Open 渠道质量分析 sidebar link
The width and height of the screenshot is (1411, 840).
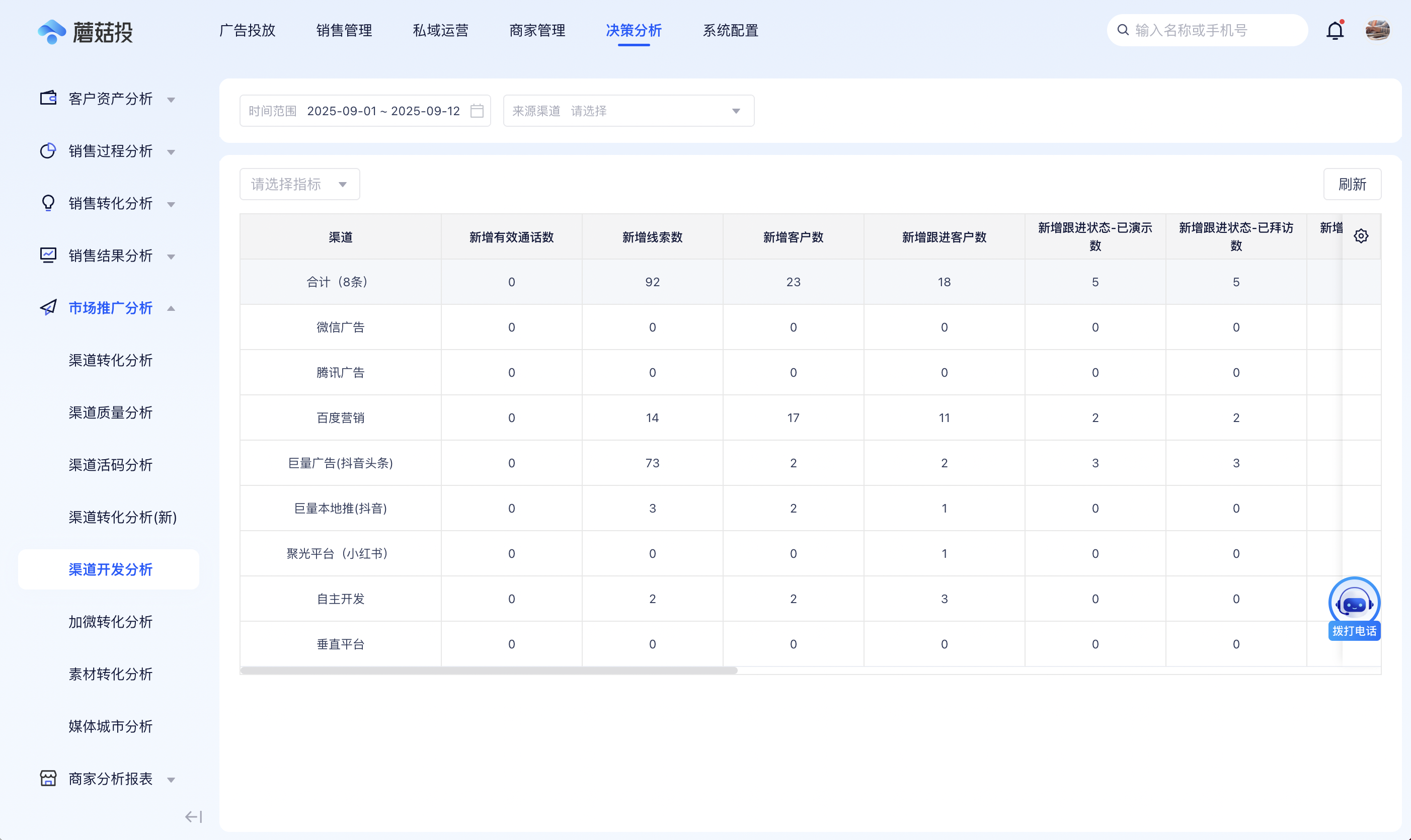click(x=110, y=412)
